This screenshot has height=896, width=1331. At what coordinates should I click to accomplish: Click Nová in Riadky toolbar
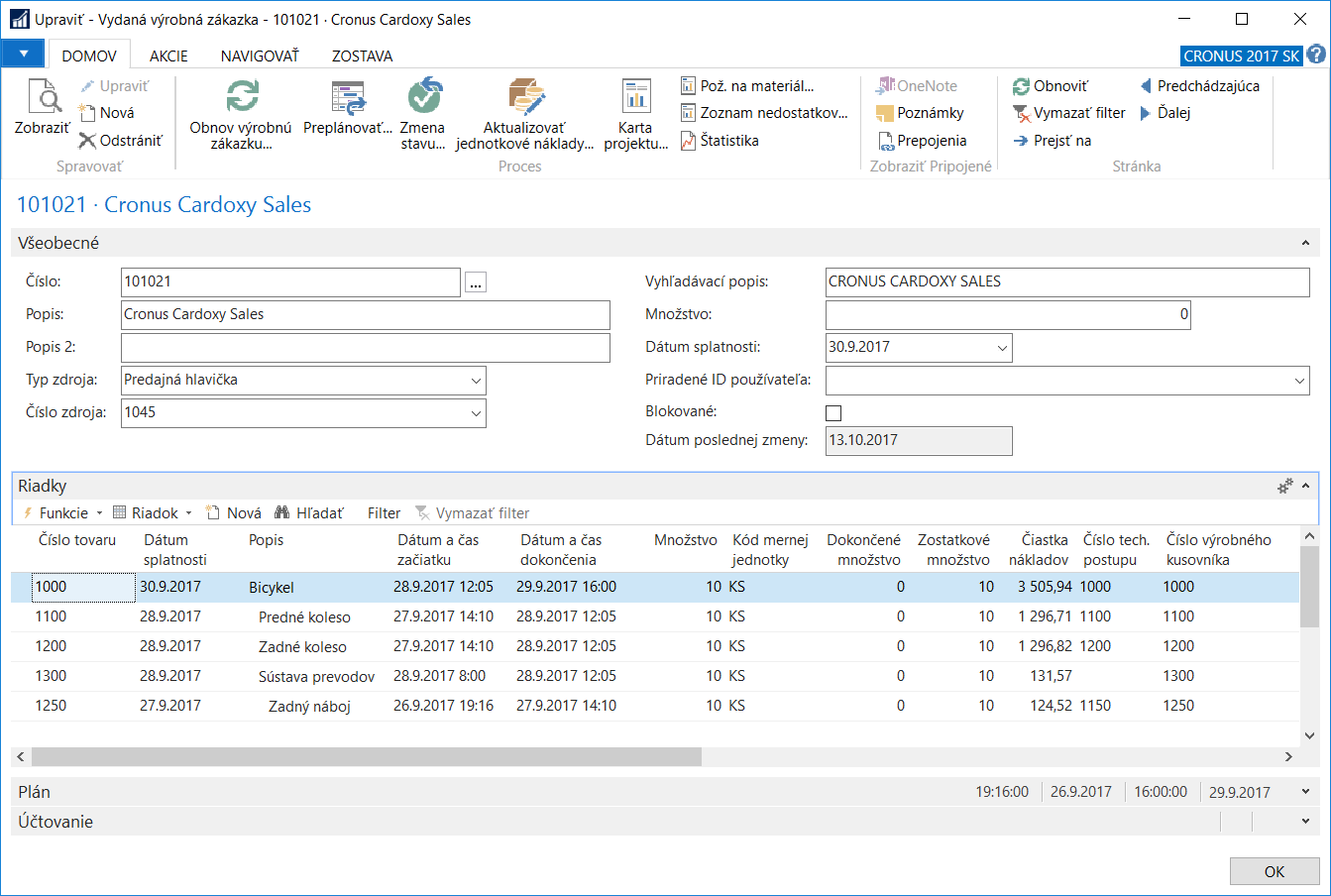(x=233, y=512)
